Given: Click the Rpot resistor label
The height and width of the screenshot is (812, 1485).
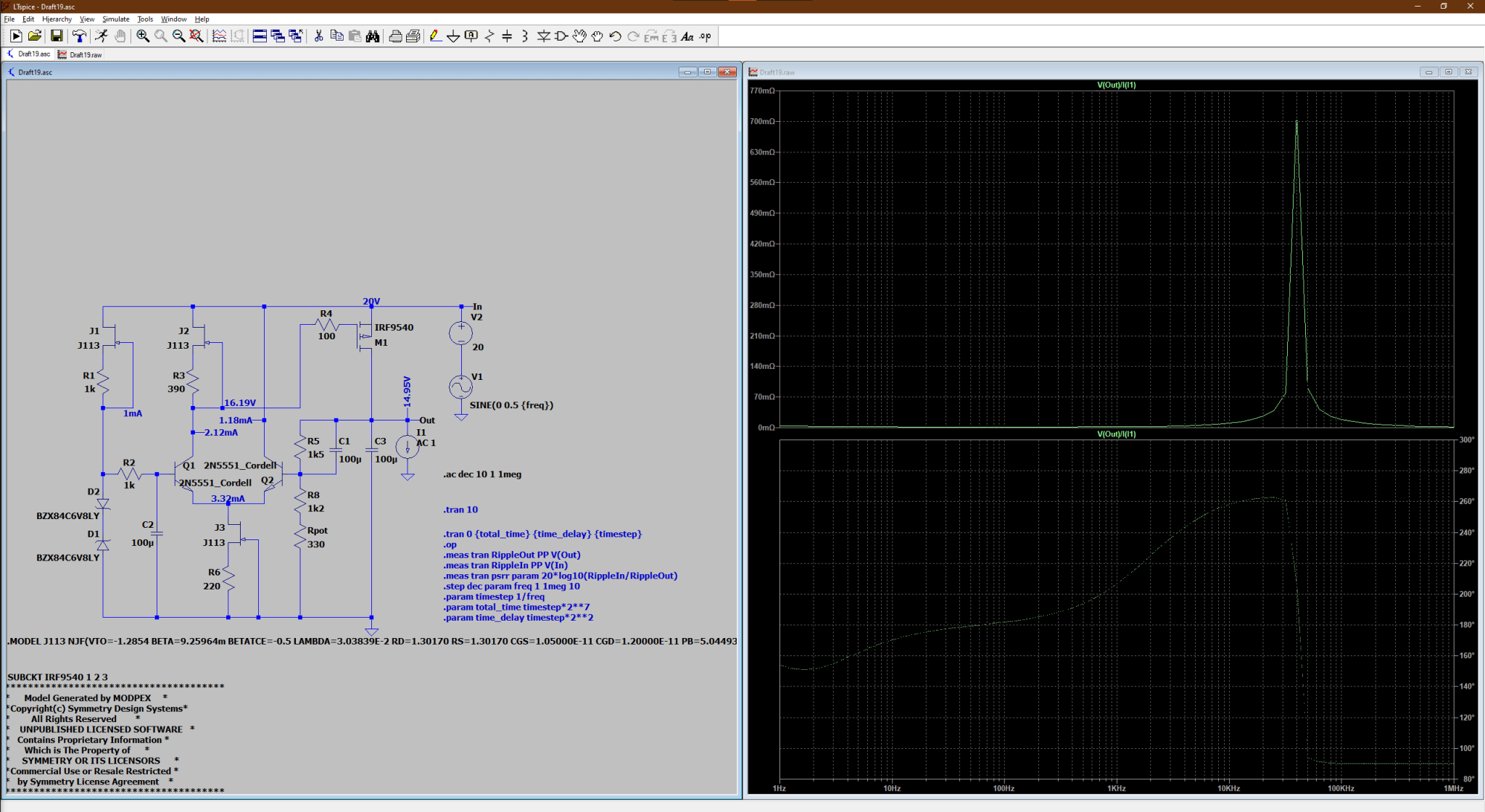Looking at the screenshot, I should pyautogui.click(x=318, y=531).
